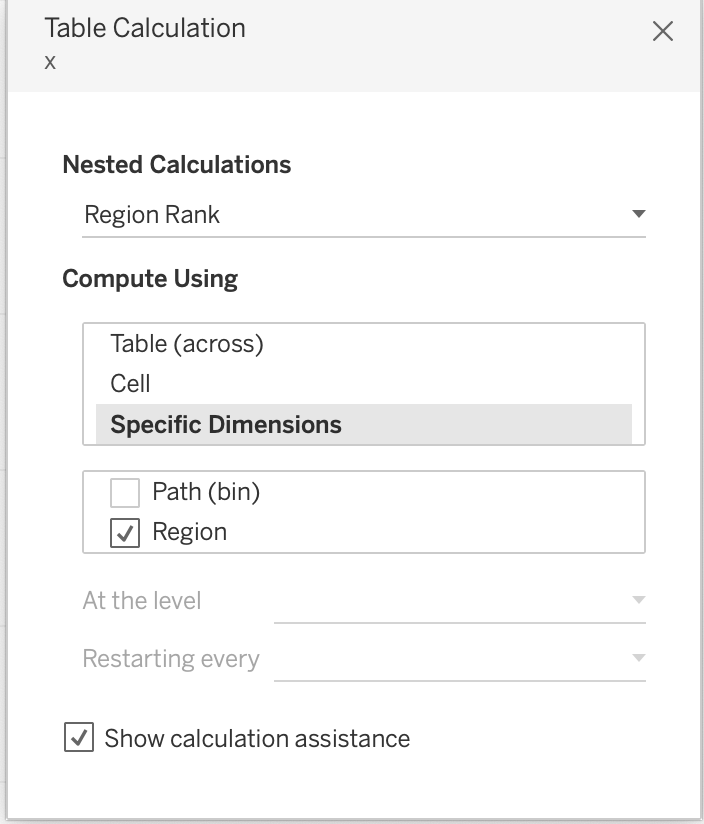Screen dimensions: 704x824
Task: Choose Cell in Compute Using list
Action: point(131,383)
